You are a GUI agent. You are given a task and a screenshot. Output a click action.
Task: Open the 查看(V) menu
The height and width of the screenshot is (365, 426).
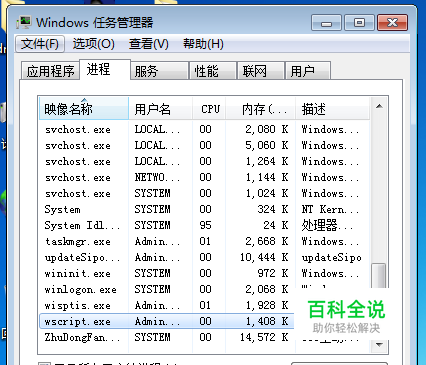pyautogui.click(x=149, y=44)
